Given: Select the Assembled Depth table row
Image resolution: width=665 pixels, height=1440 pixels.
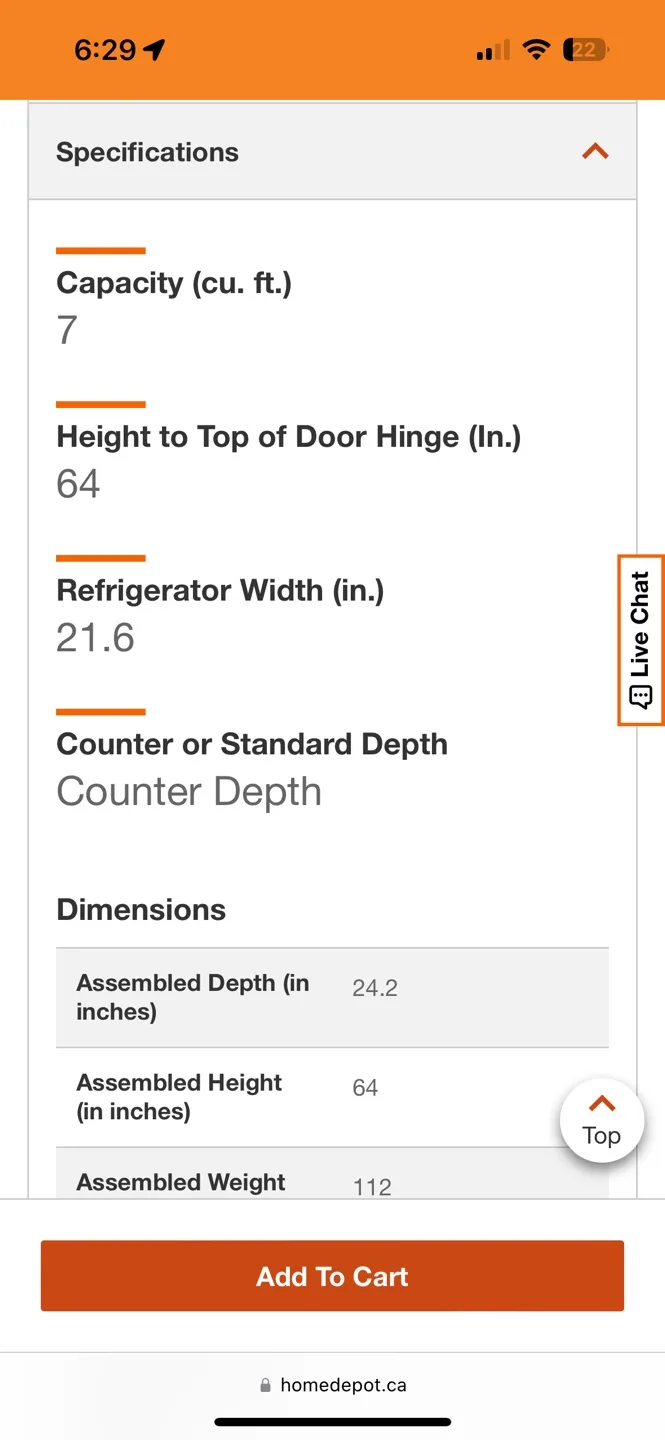Looking at the screenshot, I should click(x=332, y=997).
